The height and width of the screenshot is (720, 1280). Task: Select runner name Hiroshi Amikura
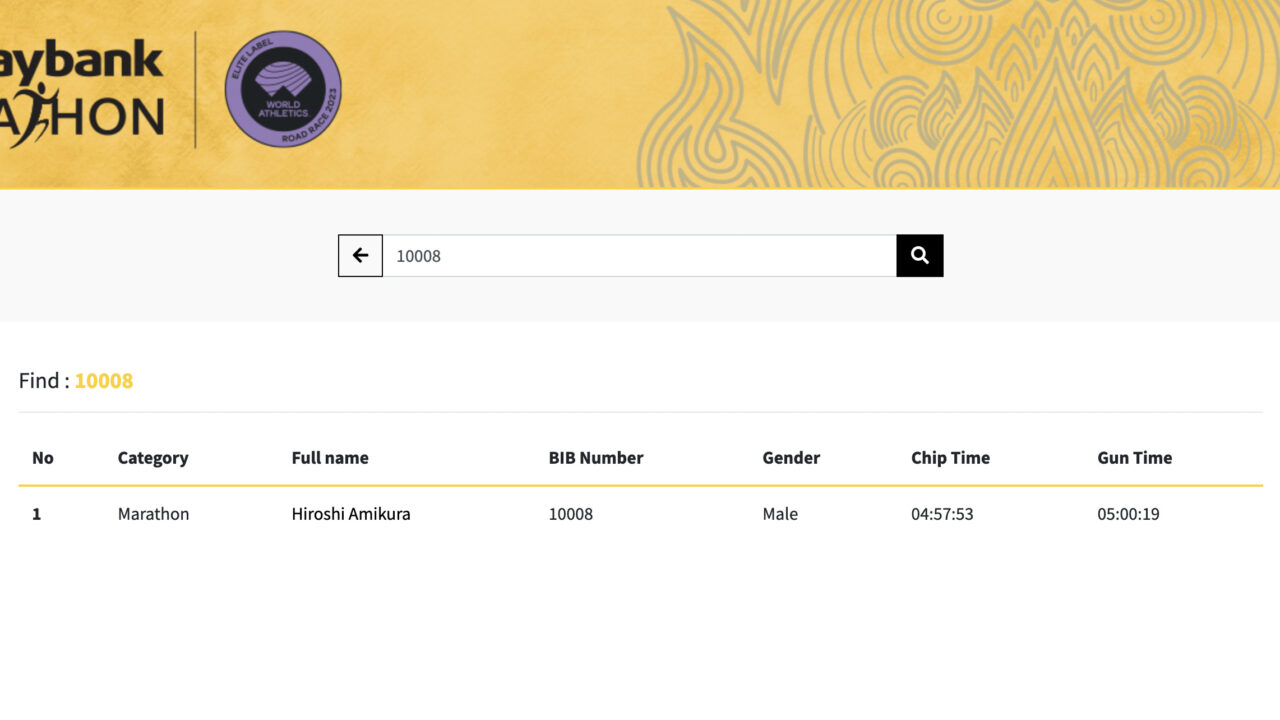(351, 514)
